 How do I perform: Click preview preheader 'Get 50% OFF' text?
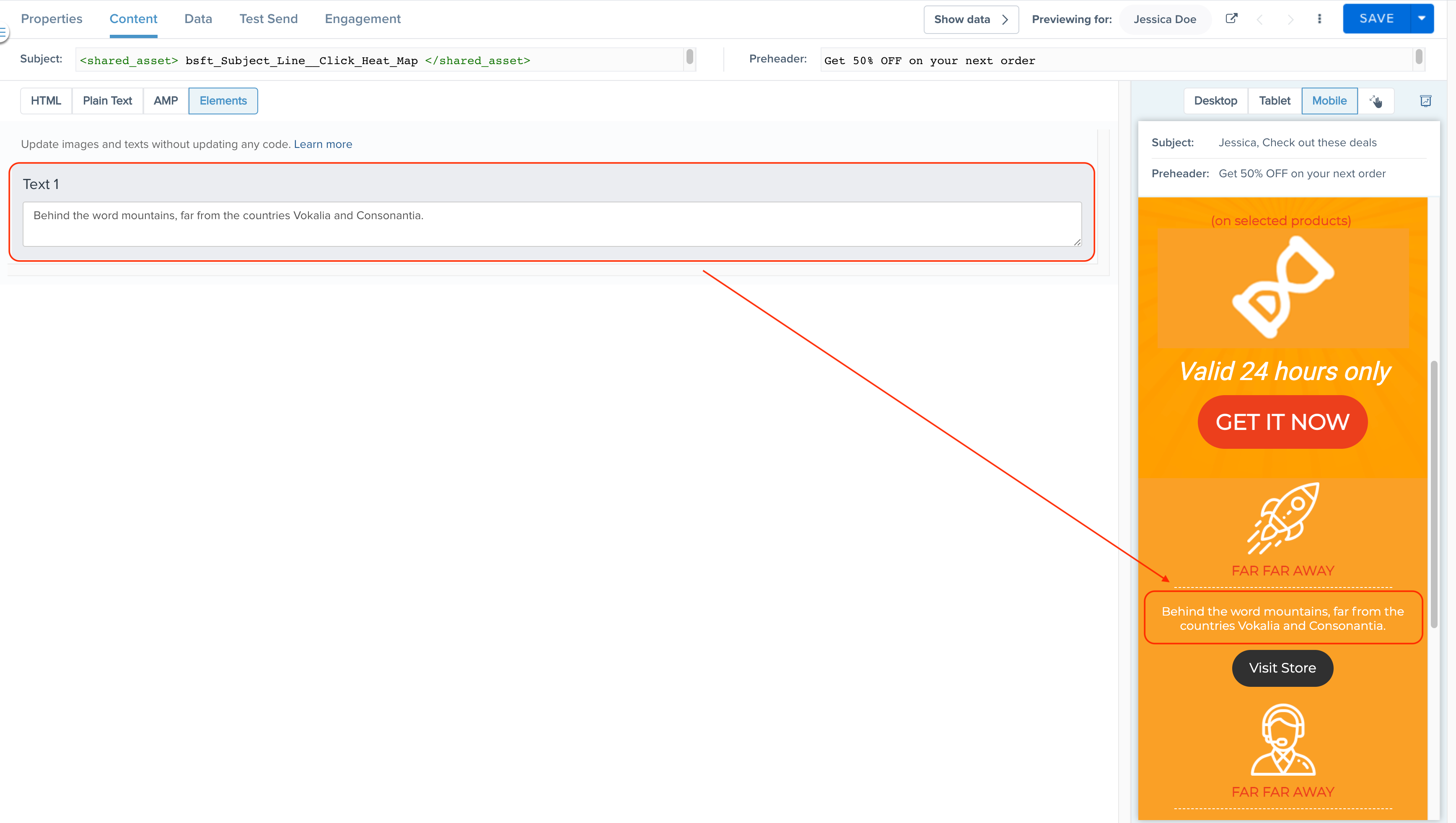click(x=1302, y=173)
